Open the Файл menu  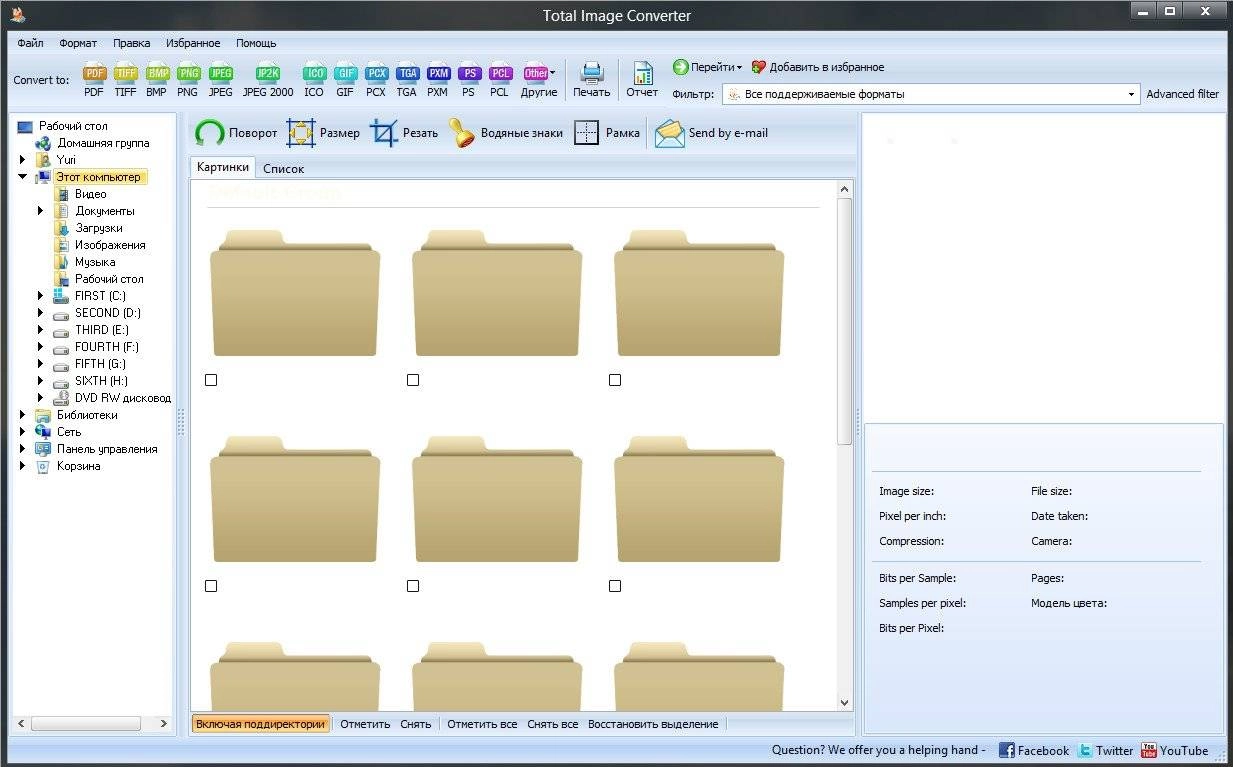pos(30,43)
